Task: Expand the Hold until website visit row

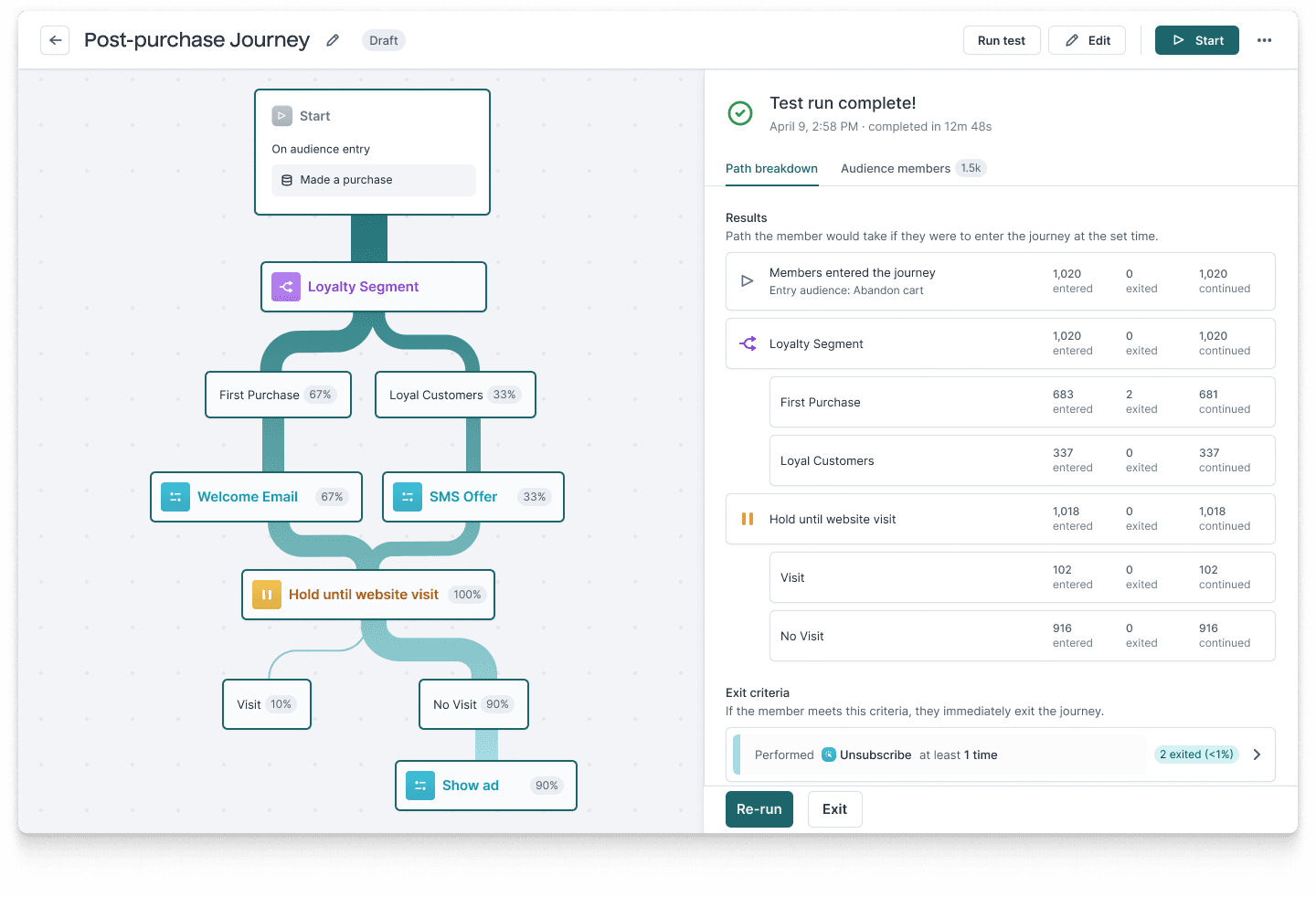Action: point(1000,519)
